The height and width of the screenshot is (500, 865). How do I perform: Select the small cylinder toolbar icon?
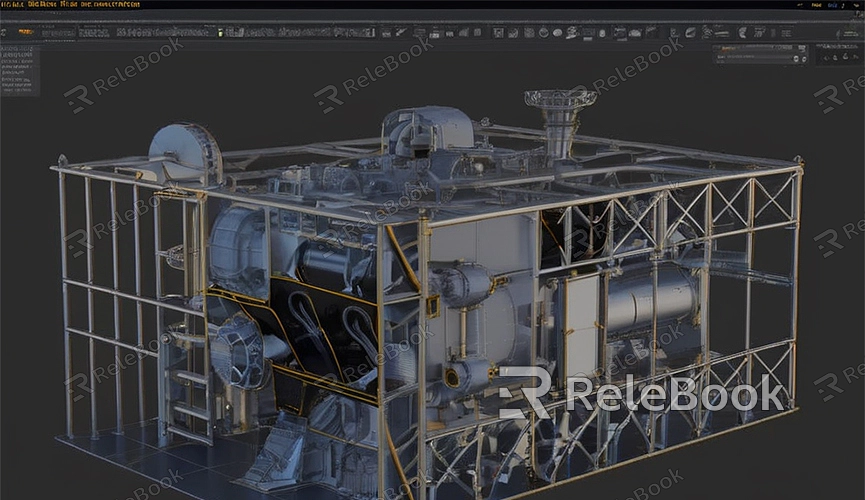point(602,33)
